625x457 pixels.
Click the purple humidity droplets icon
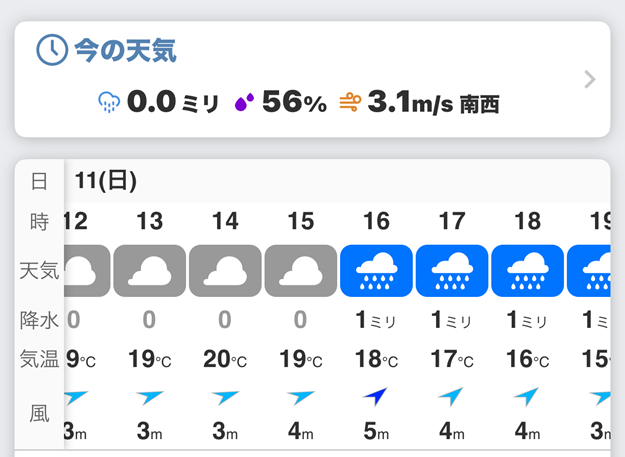click(x=244, y=102)
